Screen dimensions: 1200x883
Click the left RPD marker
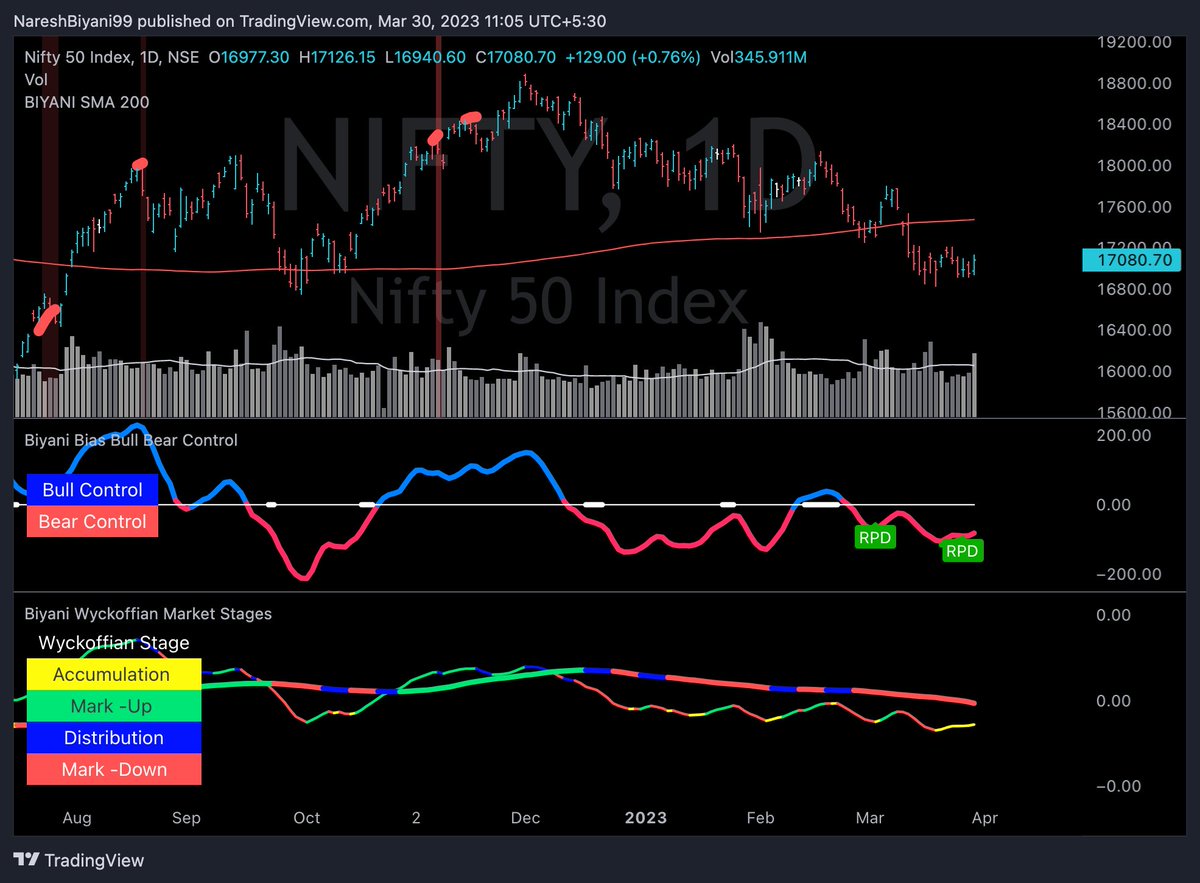tap(874, 537)
